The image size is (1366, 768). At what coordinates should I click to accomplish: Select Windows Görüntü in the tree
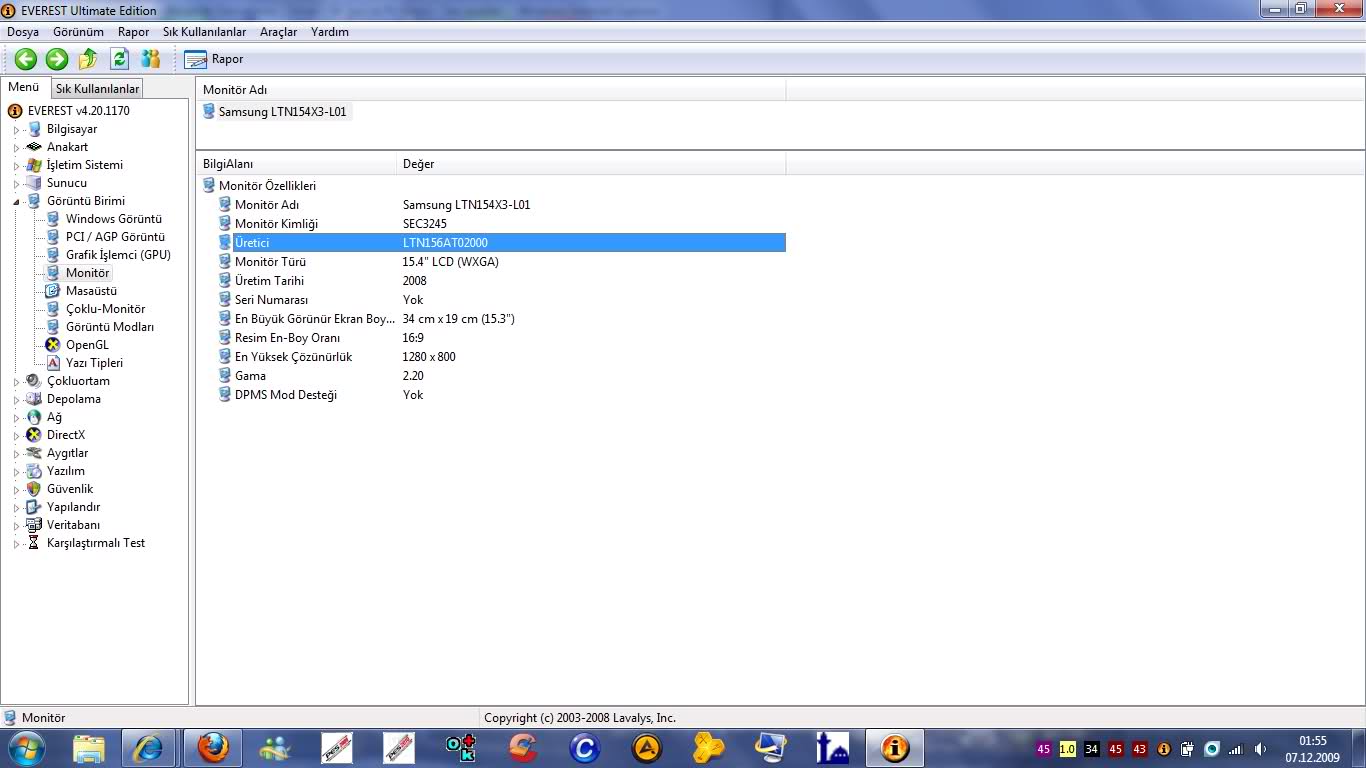(x=114, y=219)
